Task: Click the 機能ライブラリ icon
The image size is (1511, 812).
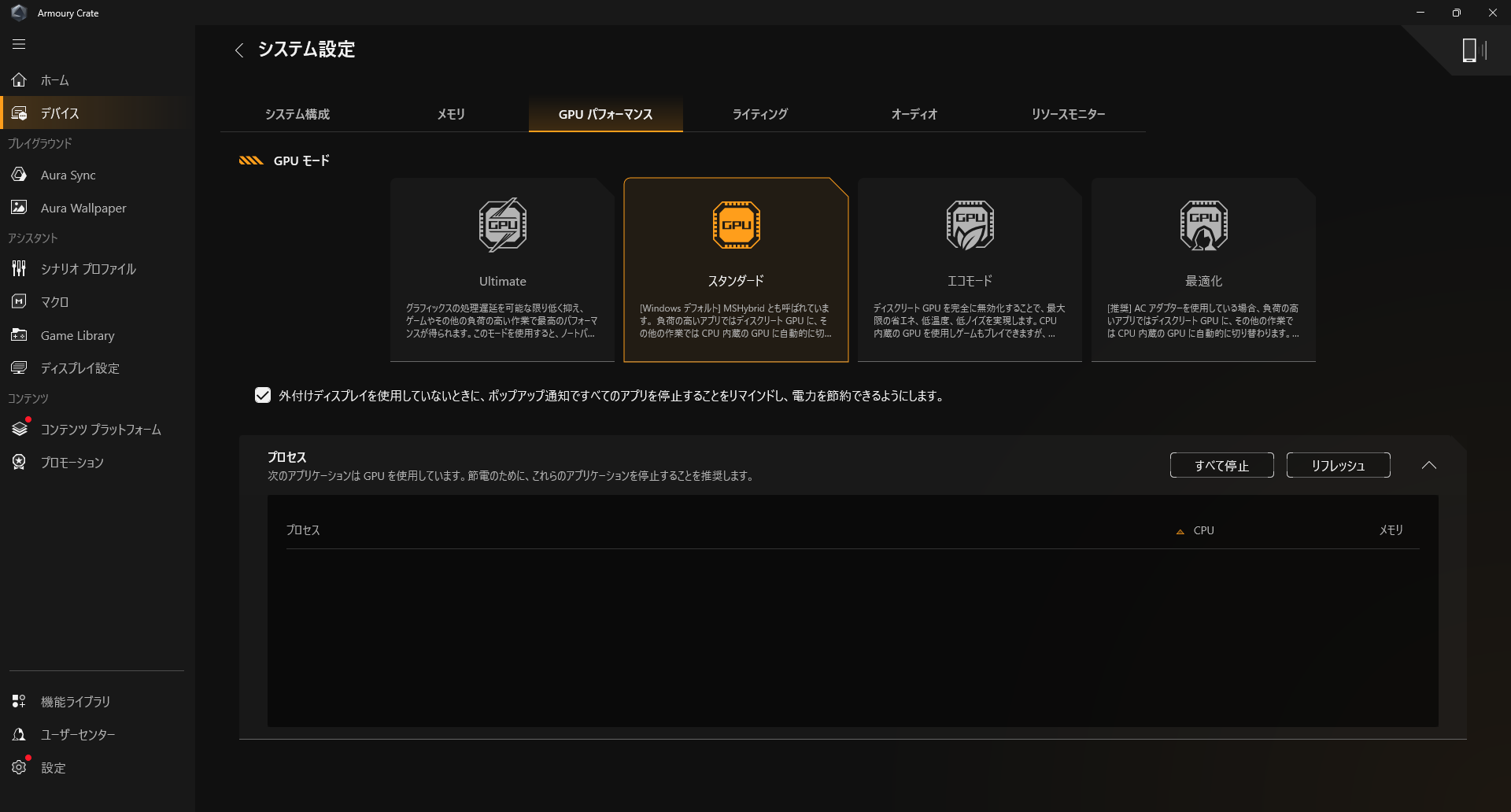Action: pos(19,701)
